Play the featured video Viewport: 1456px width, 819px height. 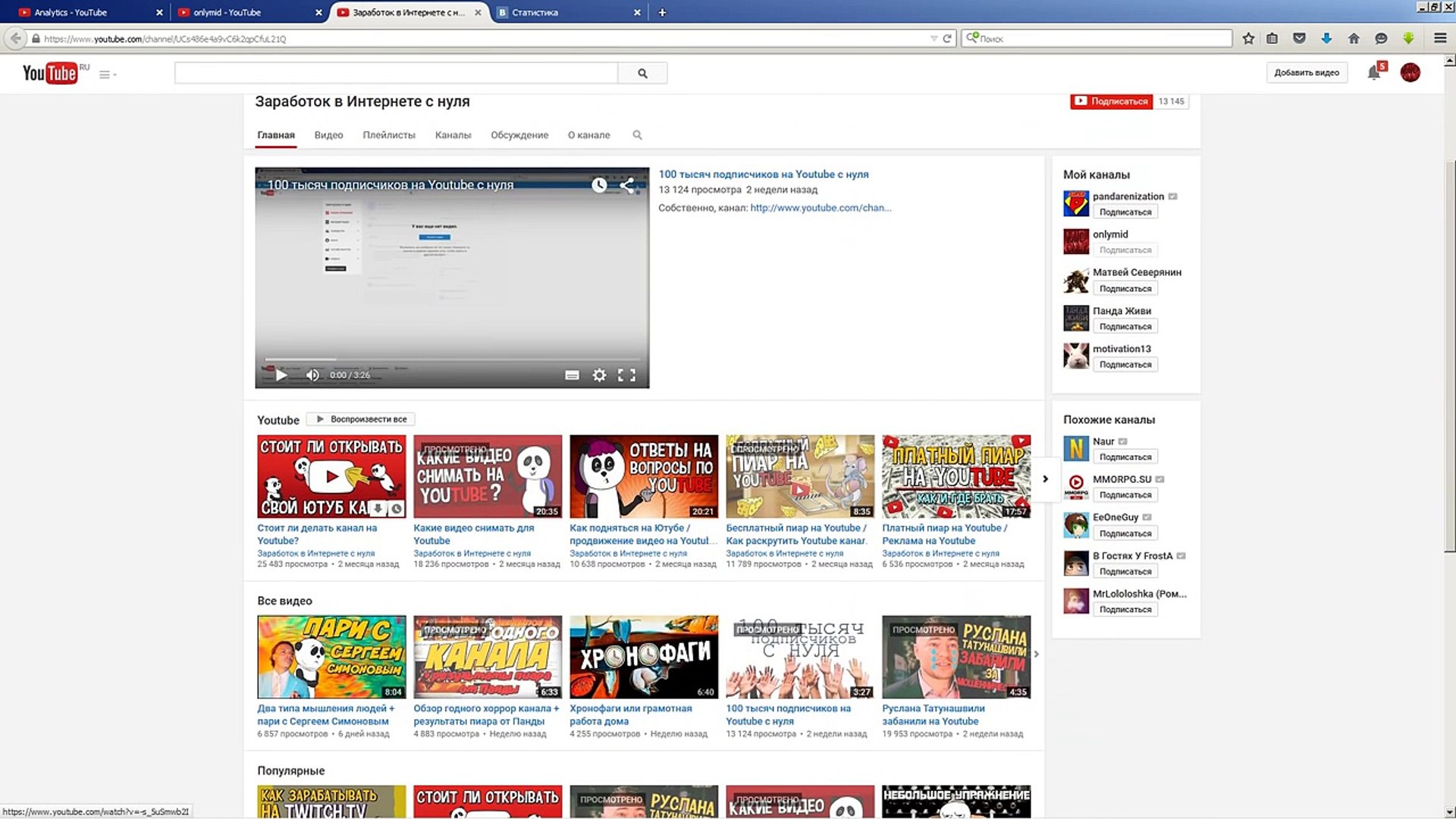click(x=281, y=375)
